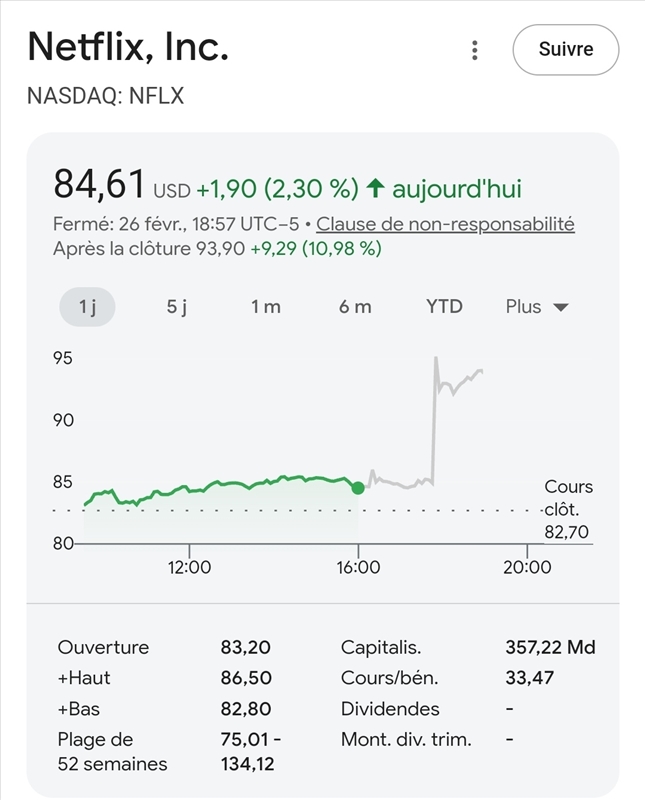Click the Plus dropdown arrow

[x=560, y=308]
